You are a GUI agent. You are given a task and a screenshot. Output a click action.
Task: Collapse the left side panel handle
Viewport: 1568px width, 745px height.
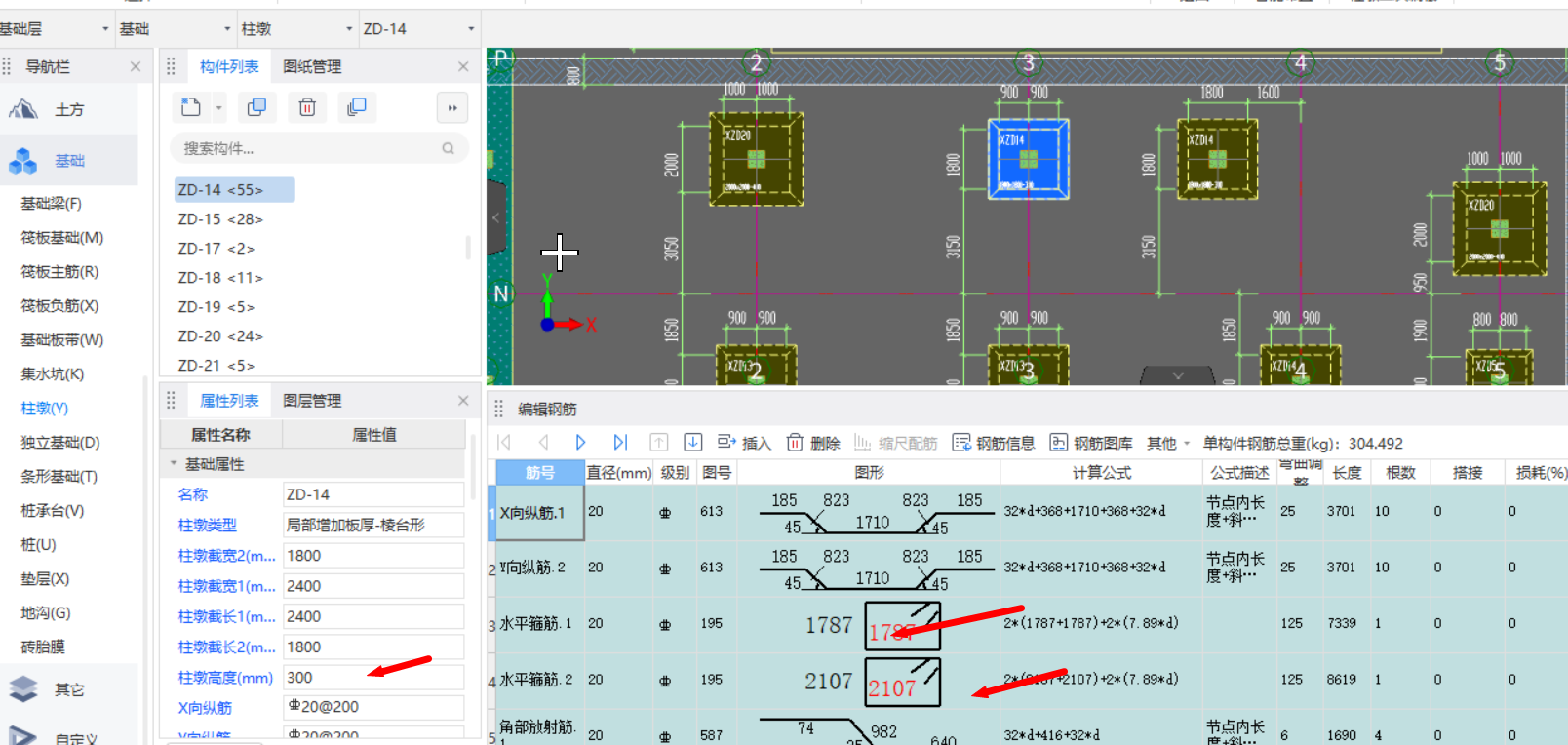pos(495,217)
